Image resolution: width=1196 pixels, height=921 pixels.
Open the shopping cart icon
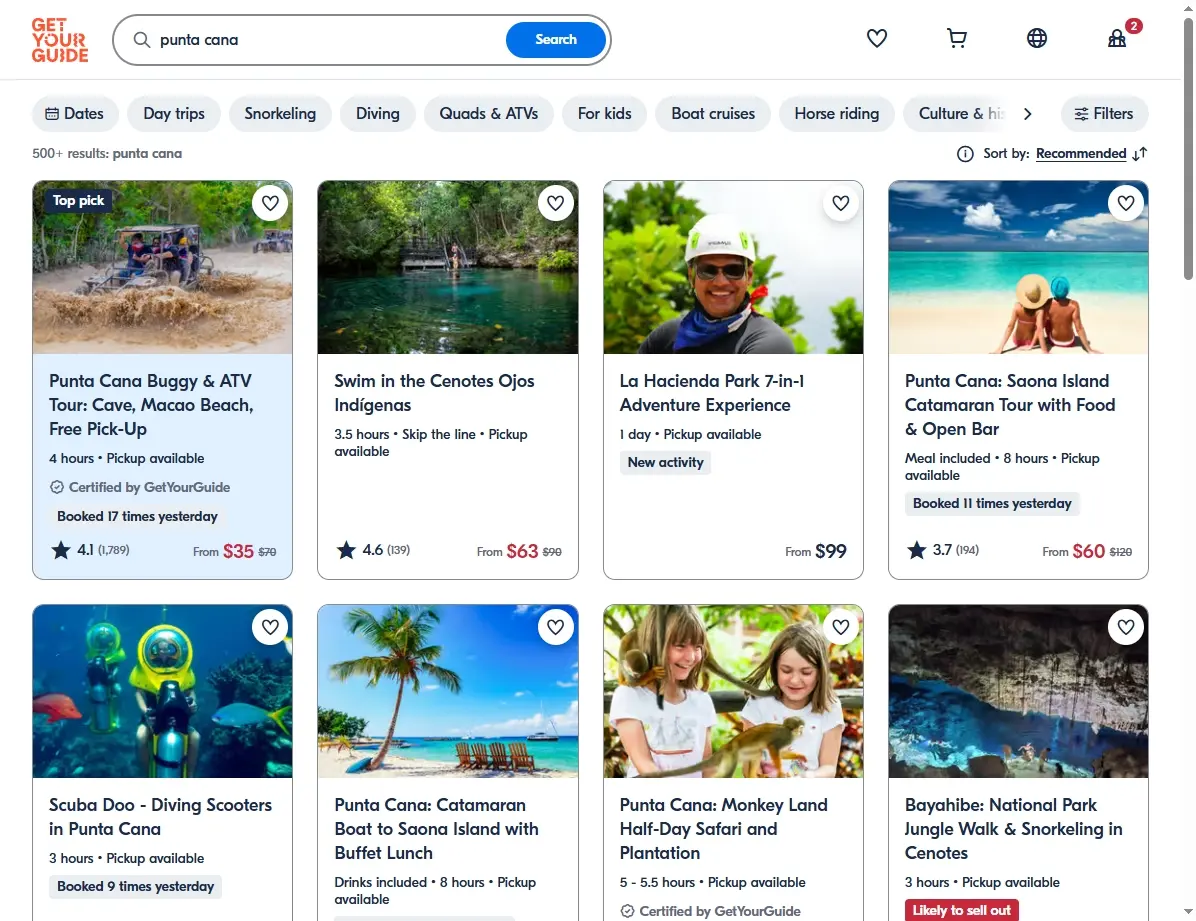coord(956,38)
